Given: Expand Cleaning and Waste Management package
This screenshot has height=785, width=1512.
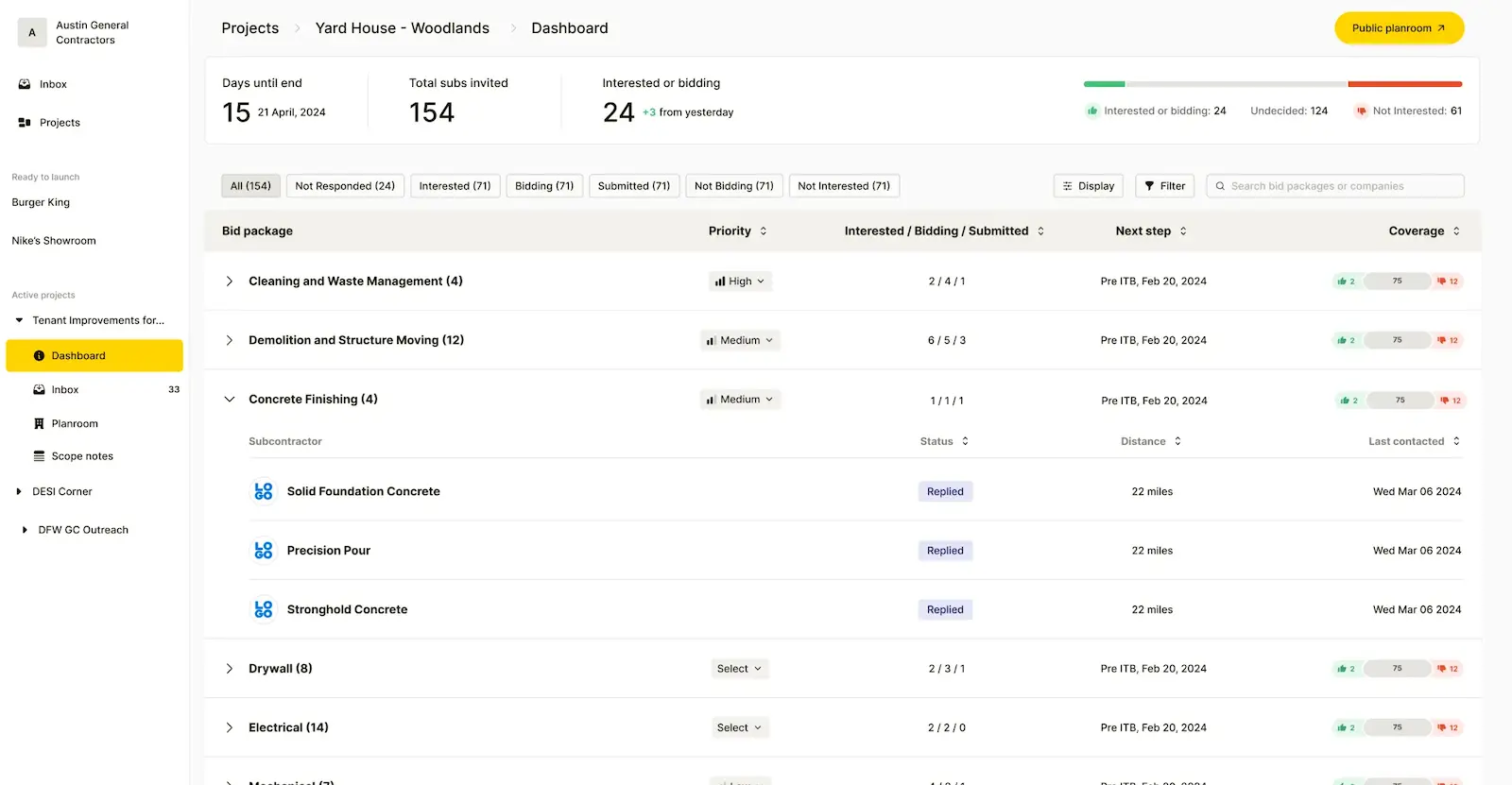Looking at the screenshot, I should 229,282.
